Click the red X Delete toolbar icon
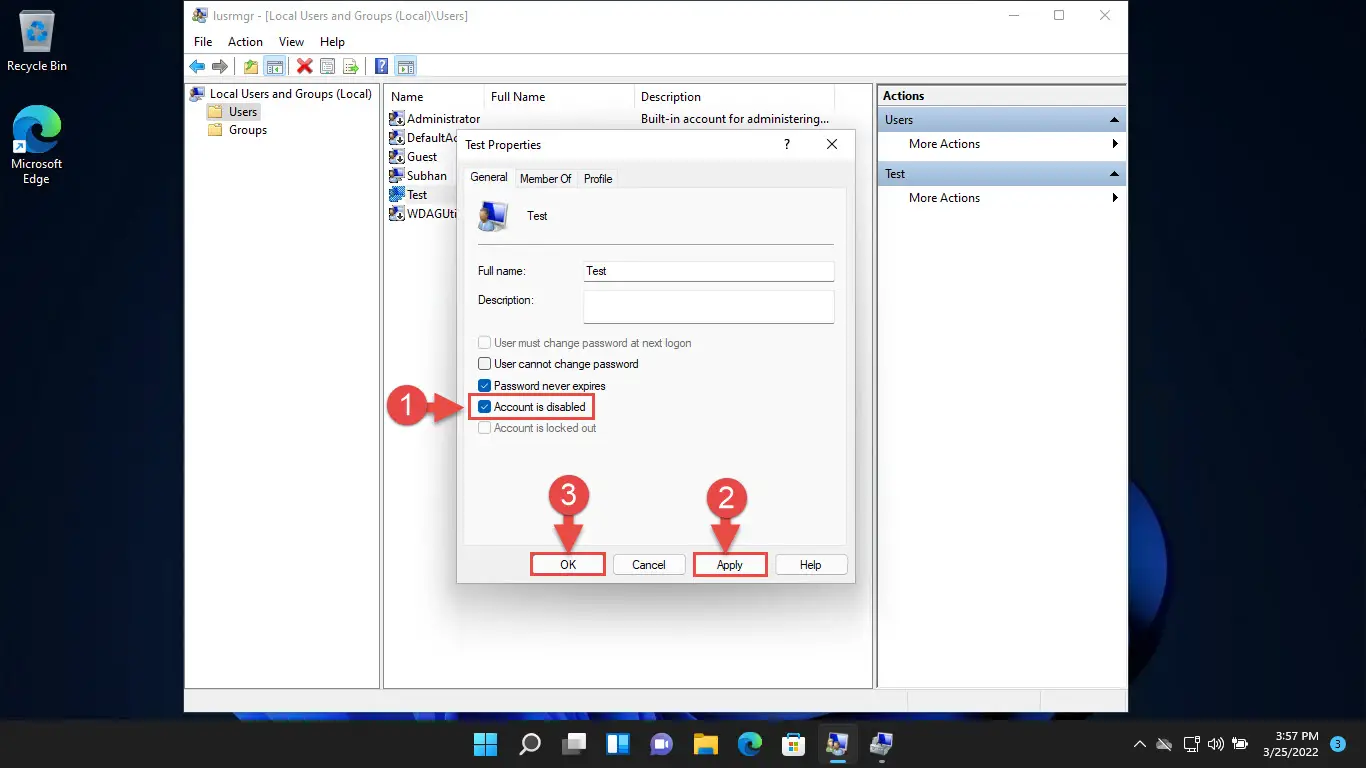Image resolution: width=1366 pixels, height=768 pixels. [x=305, y=67]
